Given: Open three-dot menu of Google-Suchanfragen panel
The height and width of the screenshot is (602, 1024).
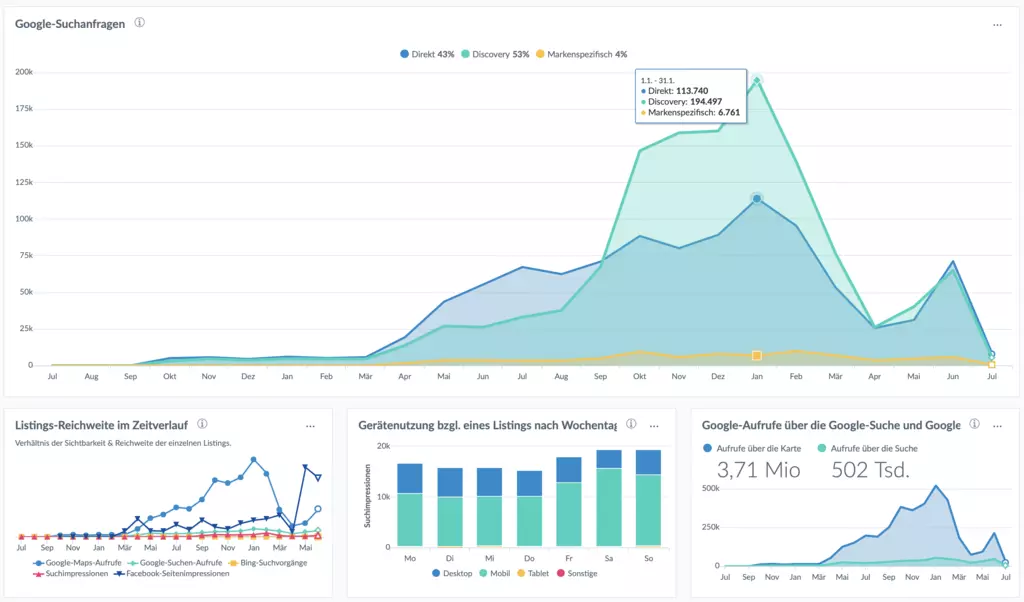Looking at the screenshot, I should point(997,24).
